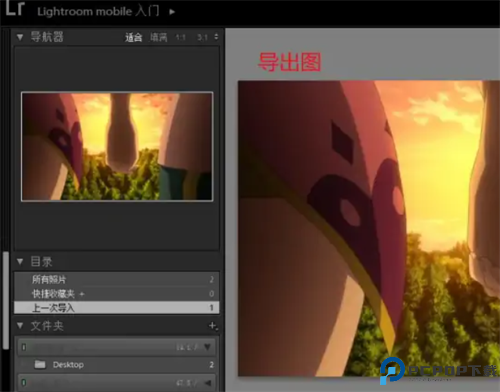Image resolution: width=500 pixels, height=392 pixels.
Task: Open the zoom ratio stepper arrows
Action: point(216,37)
